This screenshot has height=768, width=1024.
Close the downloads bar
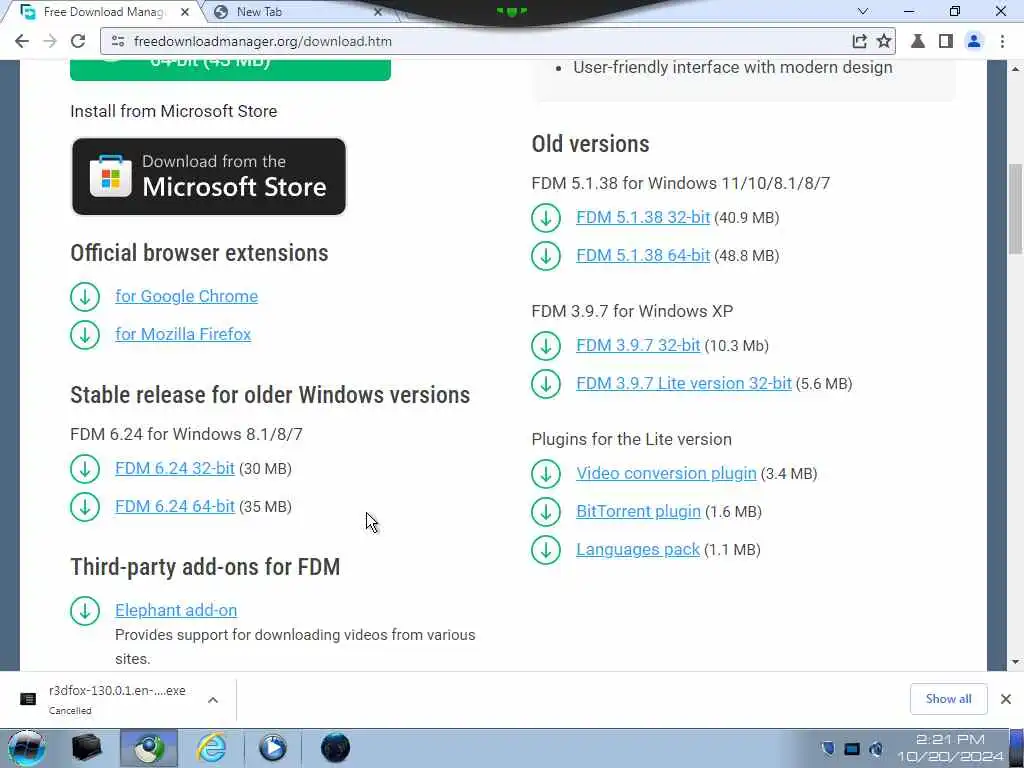click(x=1006, y=699)
